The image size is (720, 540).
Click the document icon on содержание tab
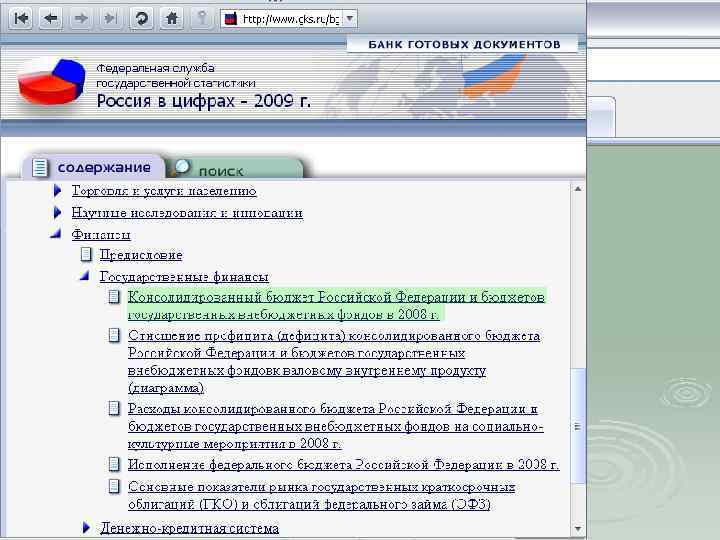40,168
